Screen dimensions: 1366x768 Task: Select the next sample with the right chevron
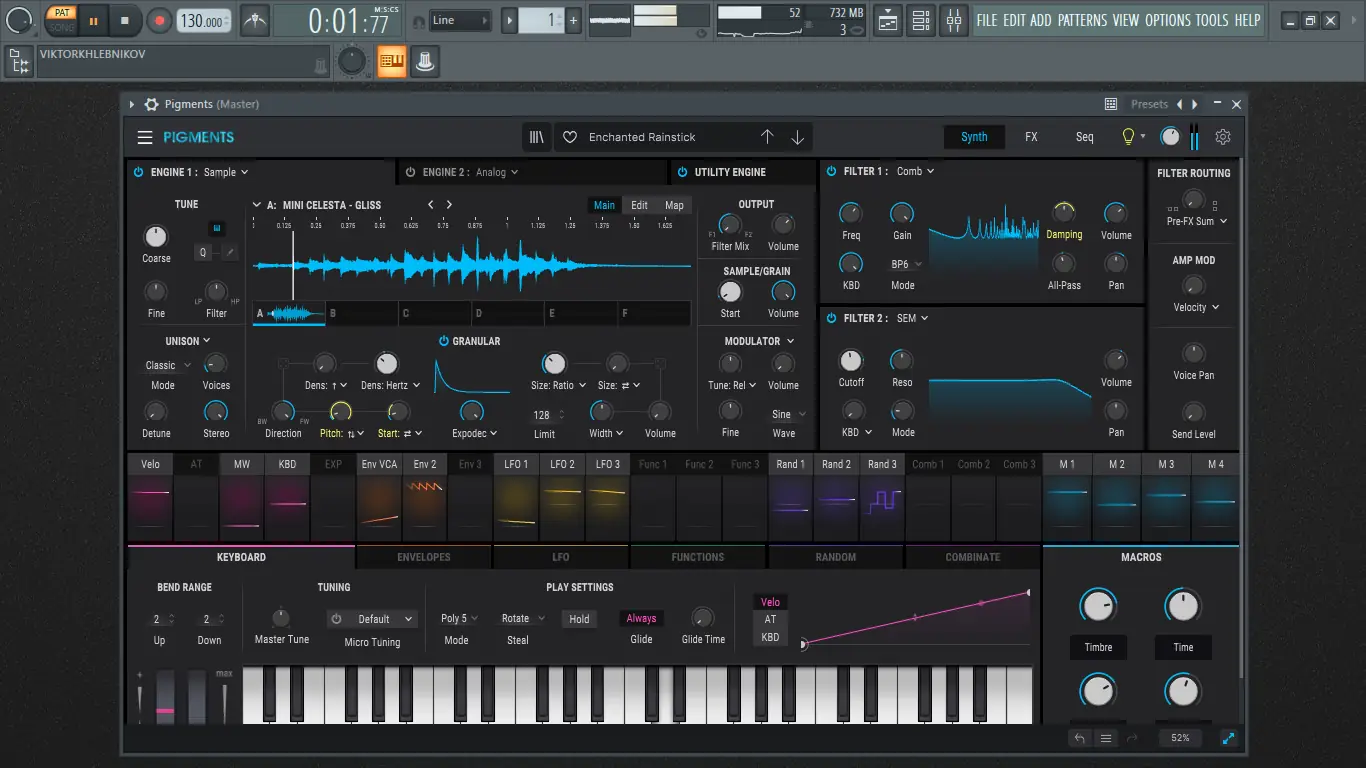449,205
